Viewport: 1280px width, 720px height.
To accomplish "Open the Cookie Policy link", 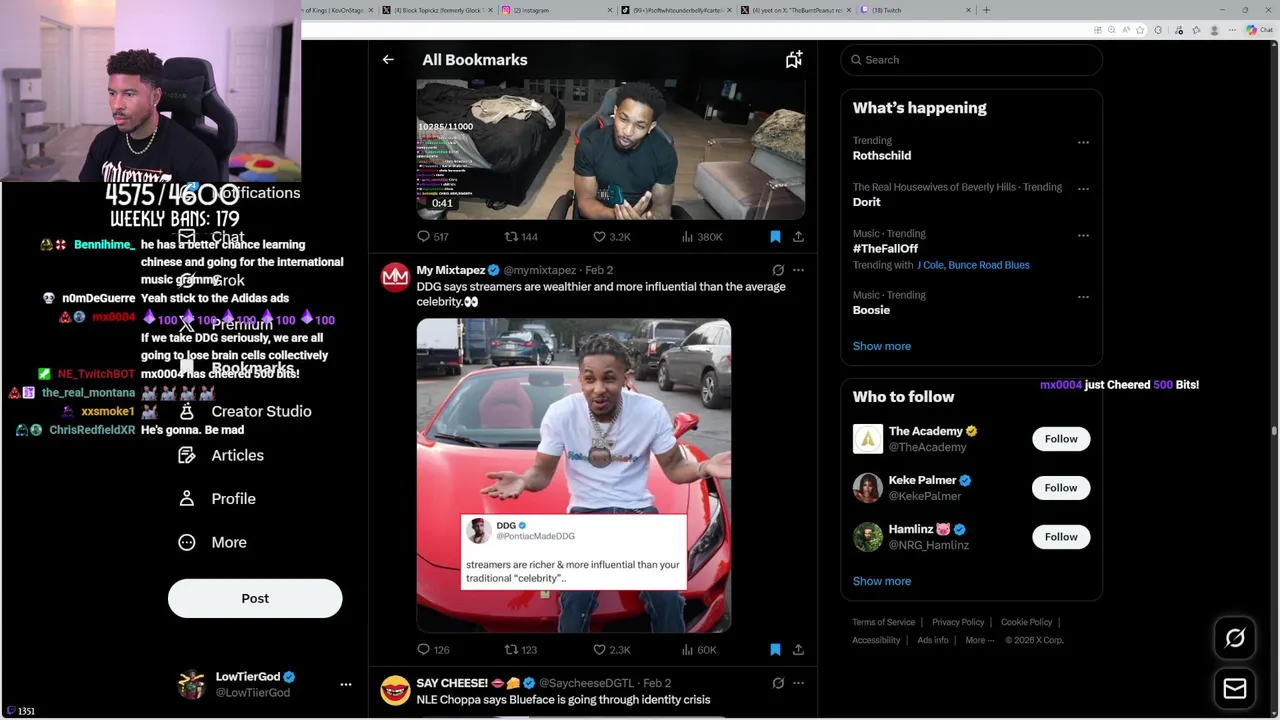I will [x=1027, y=622].
